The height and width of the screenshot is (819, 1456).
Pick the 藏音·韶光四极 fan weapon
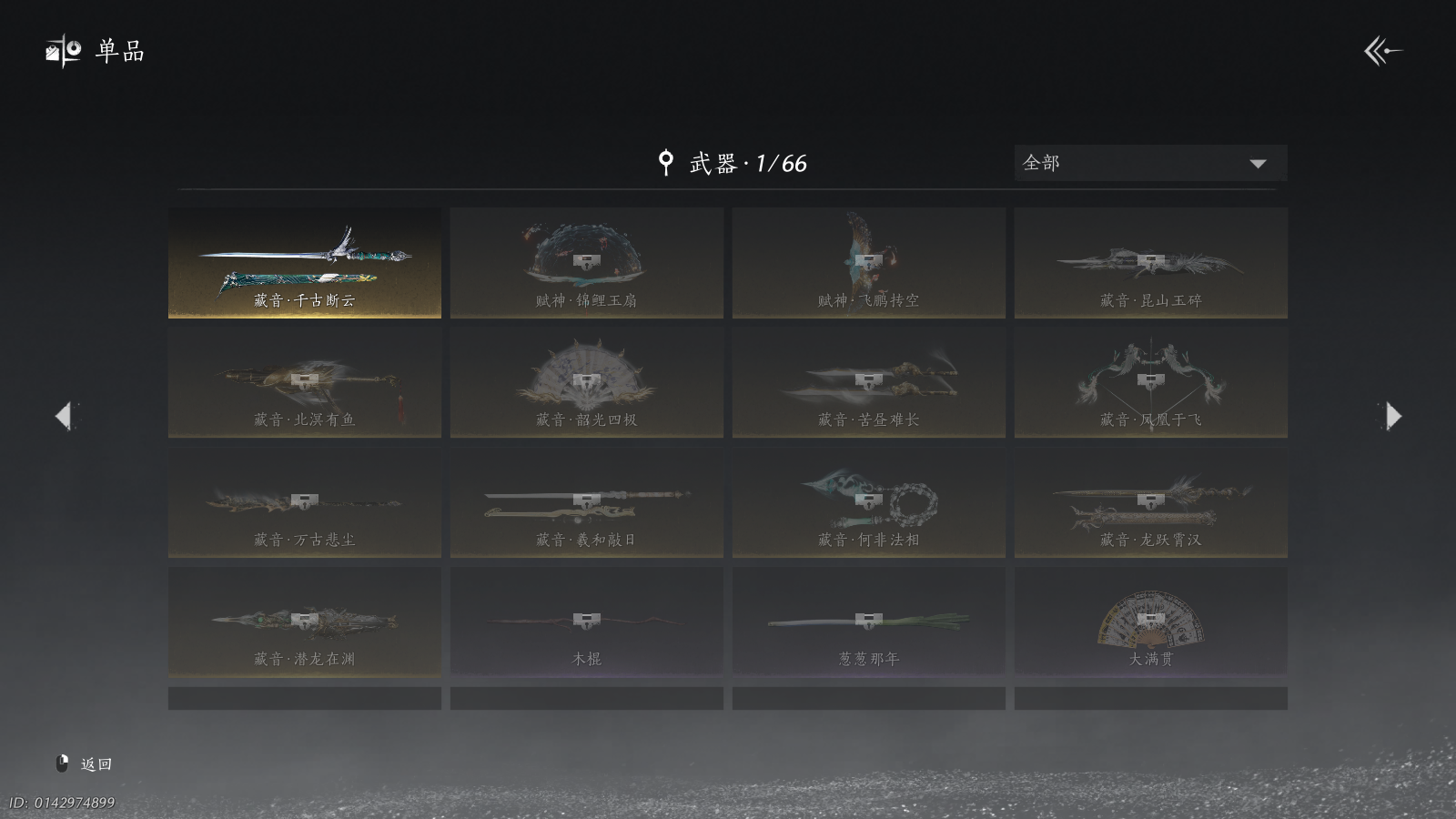pos(587,382)
